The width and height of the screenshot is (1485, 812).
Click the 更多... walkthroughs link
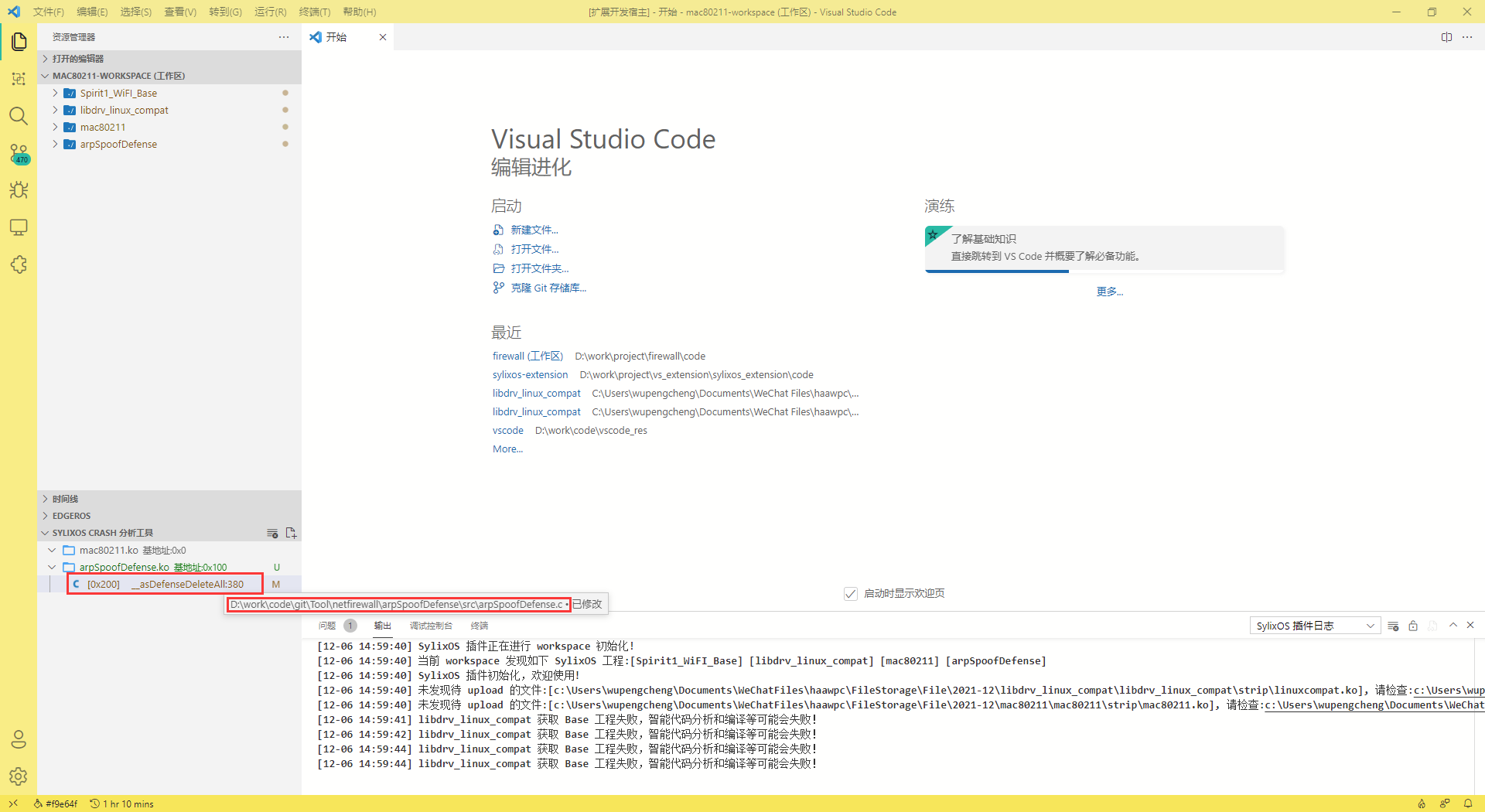[1109, 292]
